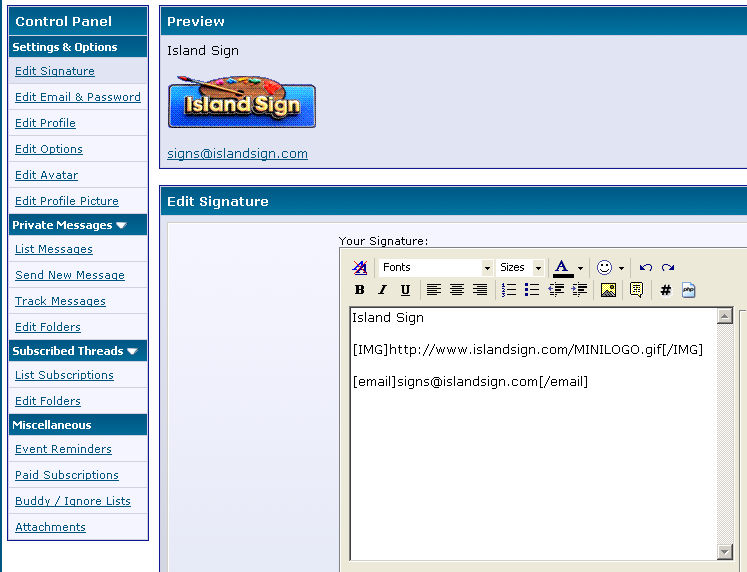Click the Insert Image icon
747x572 pixels.
click(608, 290)
